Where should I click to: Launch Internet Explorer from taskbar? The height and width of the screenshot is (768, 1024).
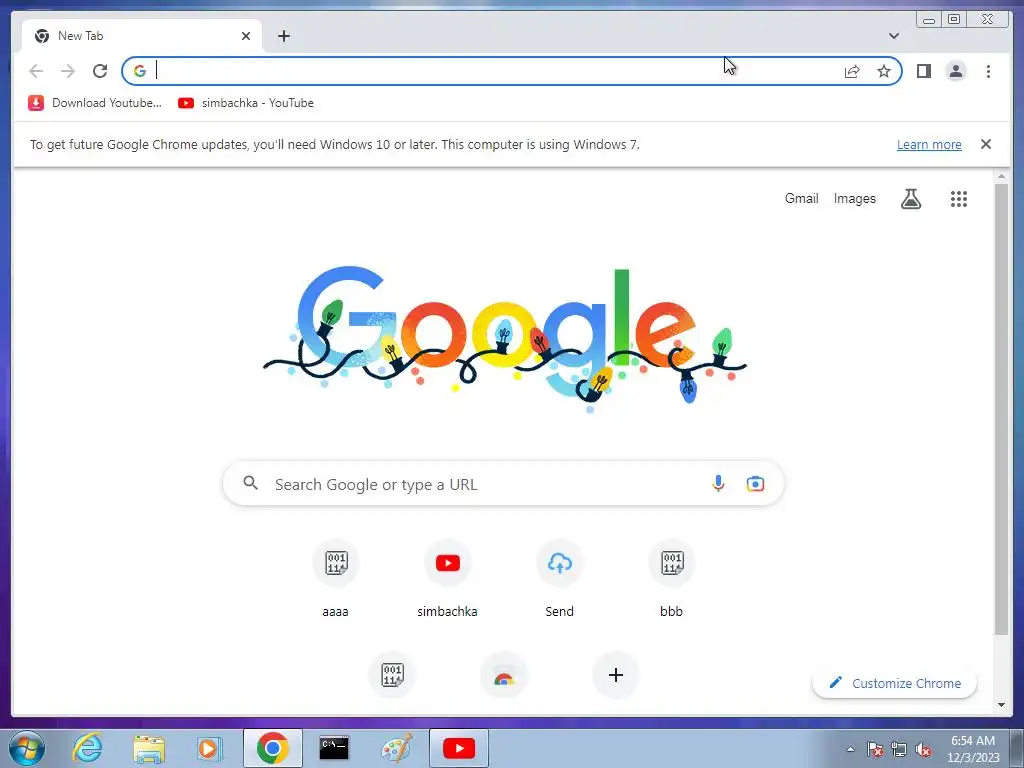pos(88,748)
